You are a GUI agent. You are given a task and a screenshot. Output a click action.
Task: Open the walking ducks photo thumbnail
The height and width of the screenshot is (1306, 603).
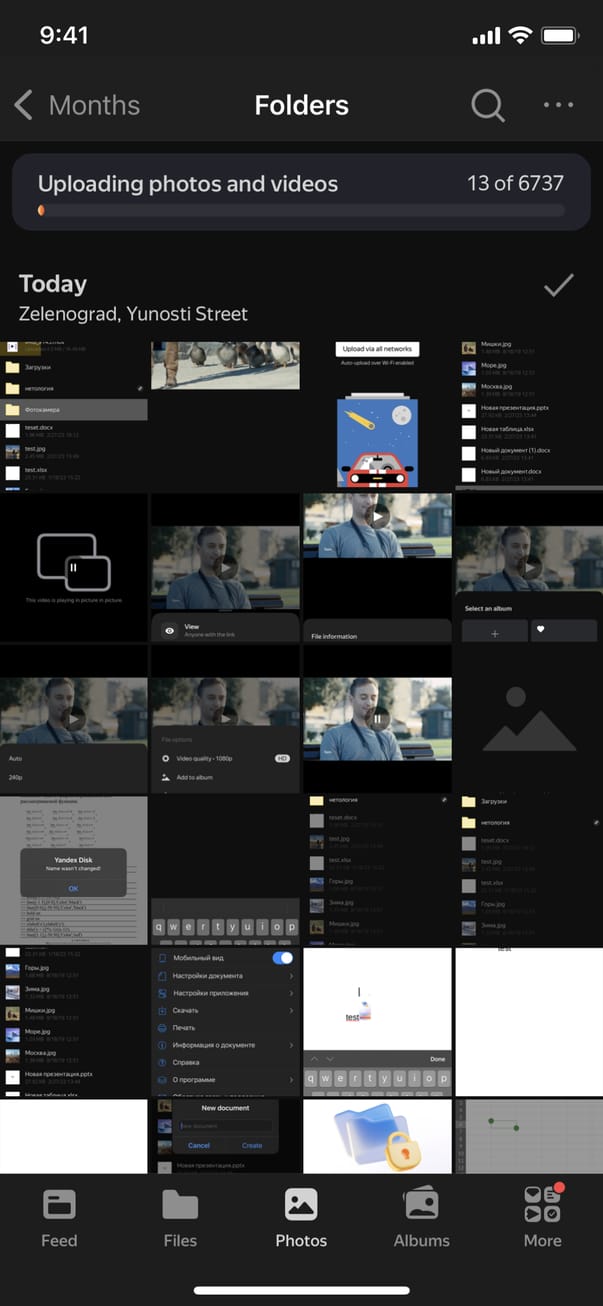point(225,365)
